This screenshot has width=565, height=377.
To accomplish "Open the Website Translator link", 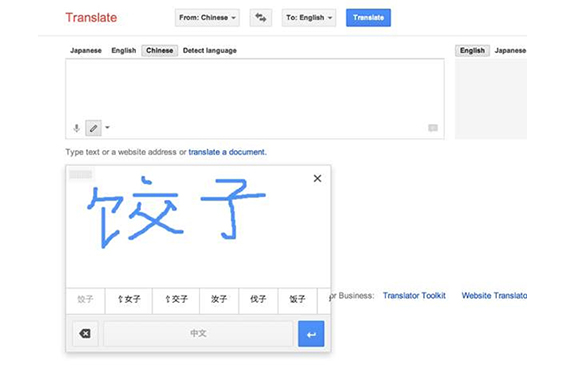I will click(x=494, y=296).
